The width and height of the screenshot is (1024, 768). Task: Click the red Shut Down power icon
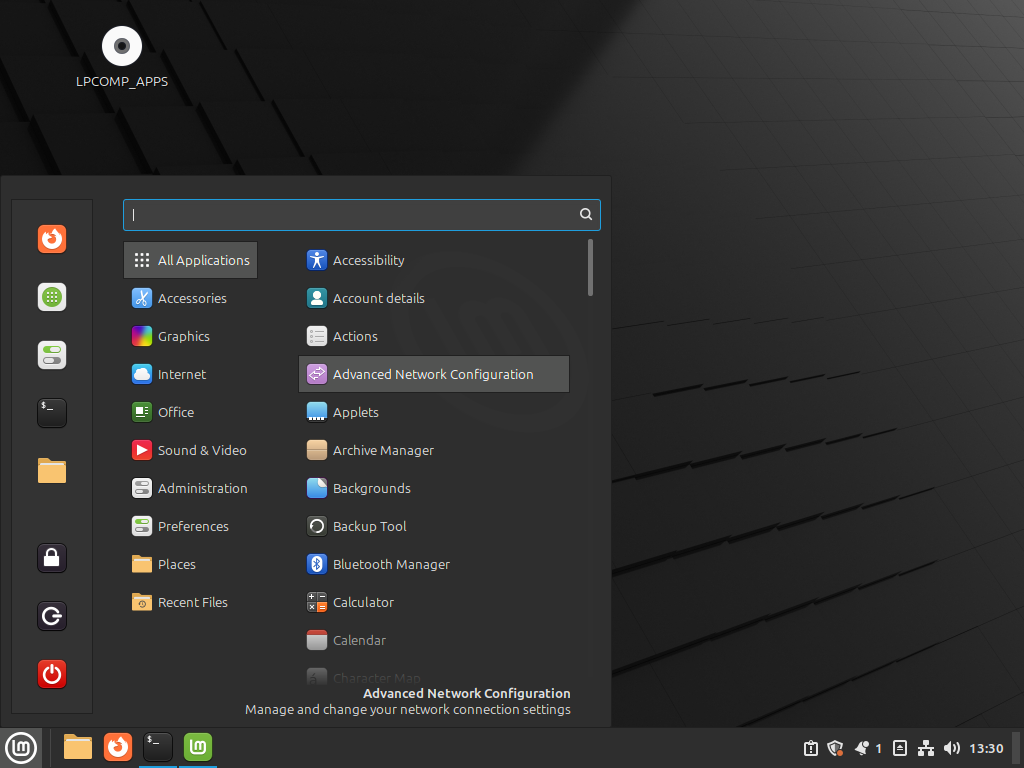point(52,674)
